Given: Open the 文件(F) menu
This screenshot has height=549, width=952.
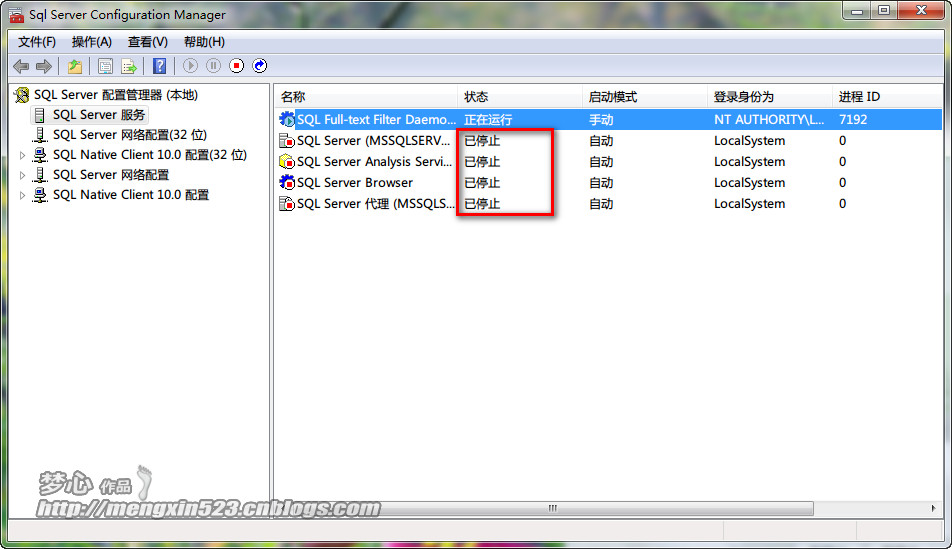Looking at the screenshot, I should tap(37, 42).
